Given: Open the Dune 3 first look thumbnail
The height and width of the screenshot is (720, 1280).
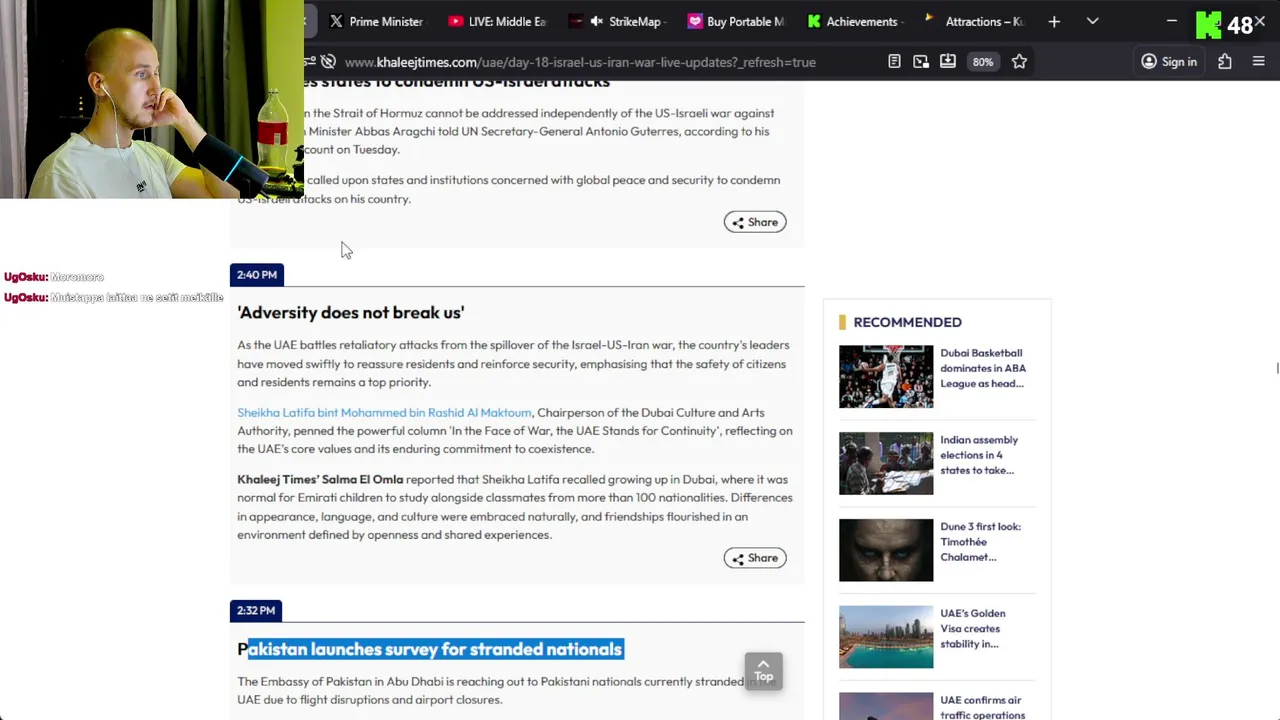Looking at the screenshot, I should tap(886, 550).
